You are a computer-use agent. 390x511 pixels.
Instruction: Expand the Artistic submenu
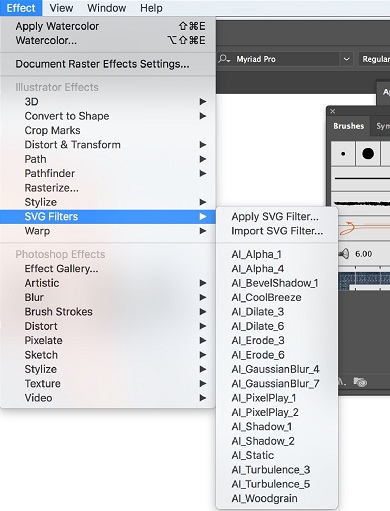click(108, 283)
